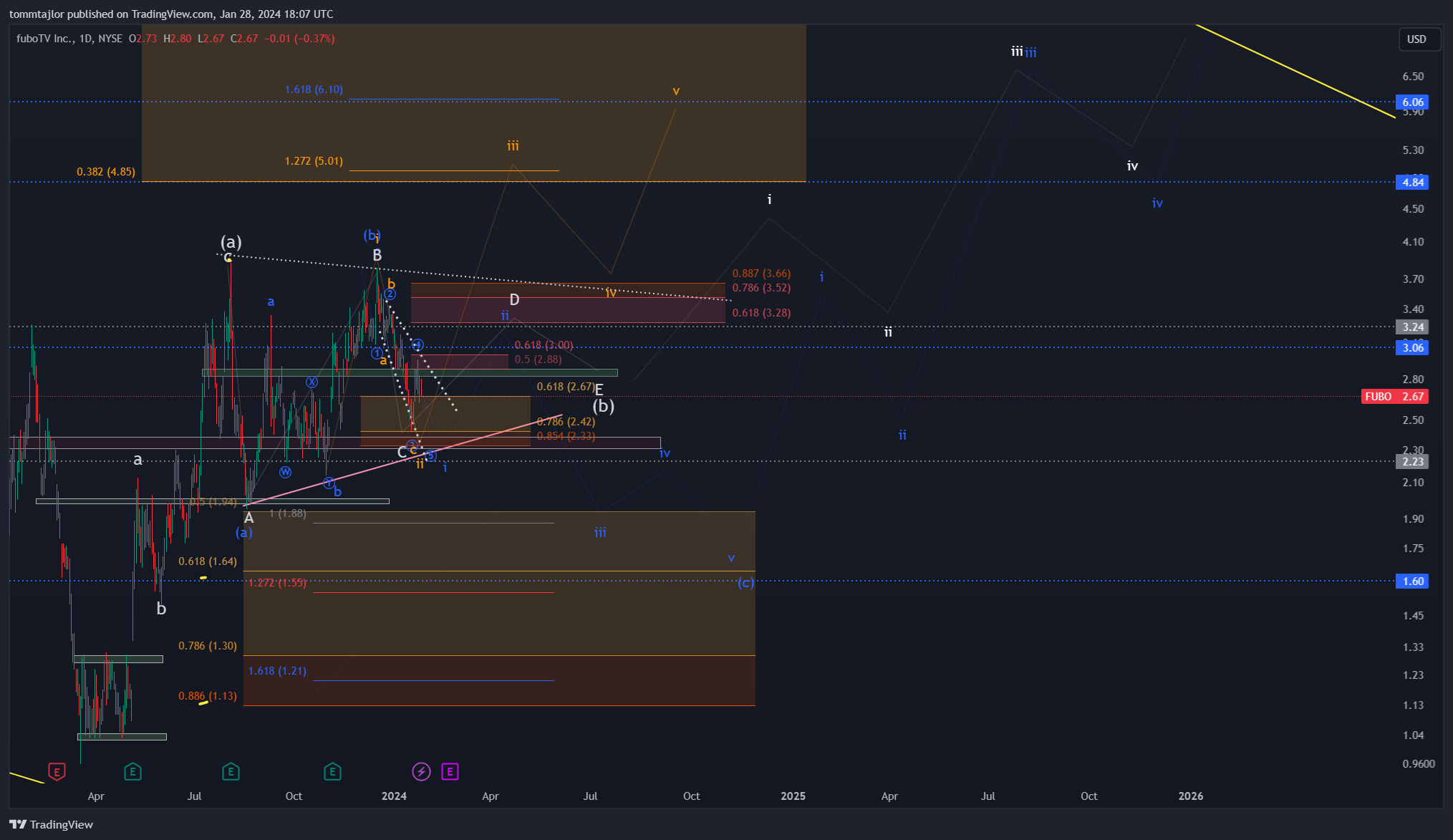This screenshot has height=840, width=1453.
Task: Click the purple lightning bolt event icon
Action: click(x=421, y=771)
